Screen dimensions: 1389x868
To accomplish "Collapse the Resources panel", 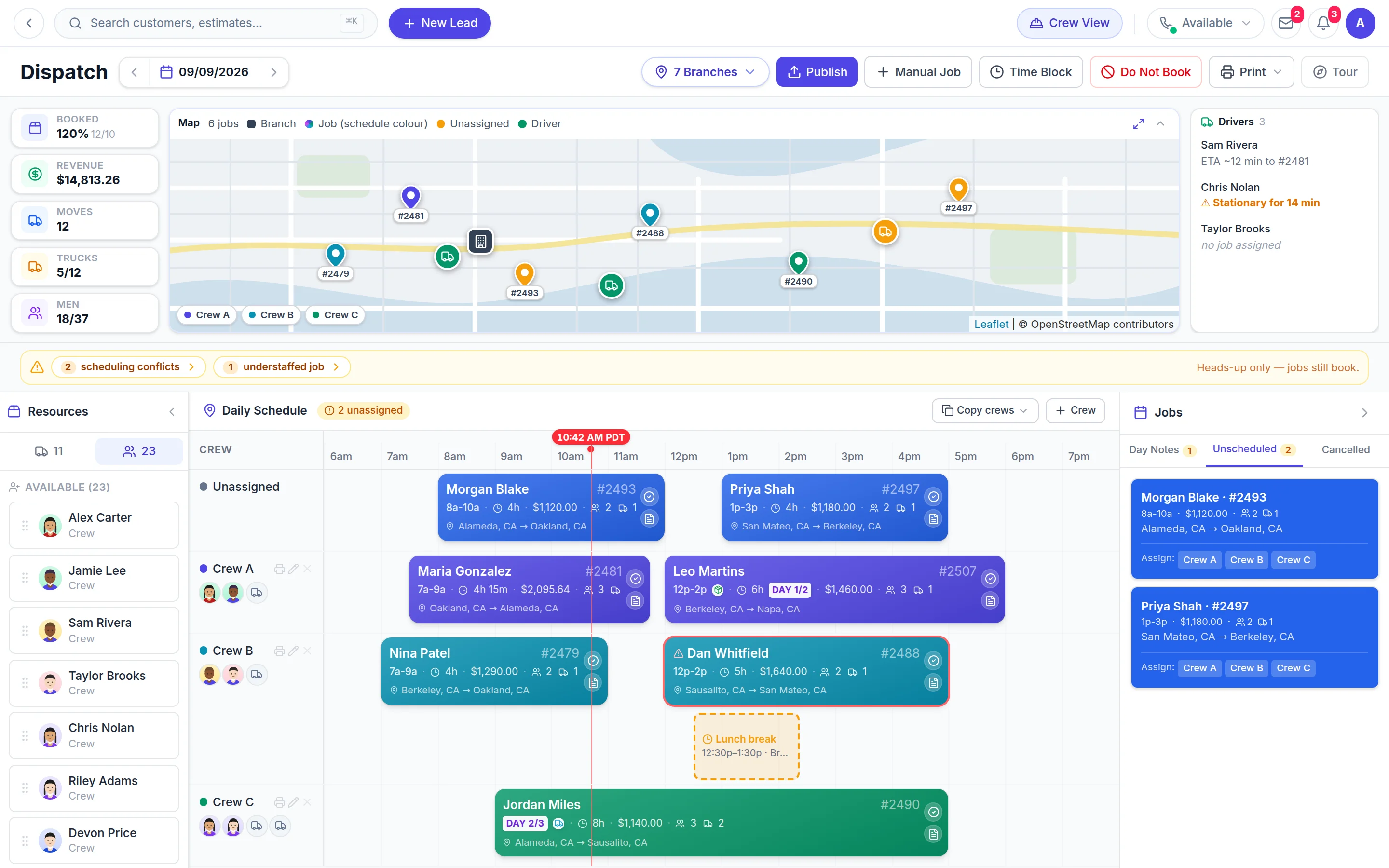I will coord(172,412).
